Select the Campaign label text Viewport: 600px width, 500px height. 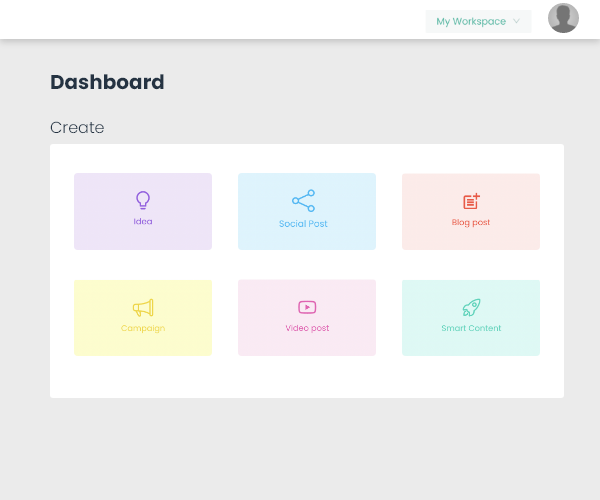(x=143, y=329)
